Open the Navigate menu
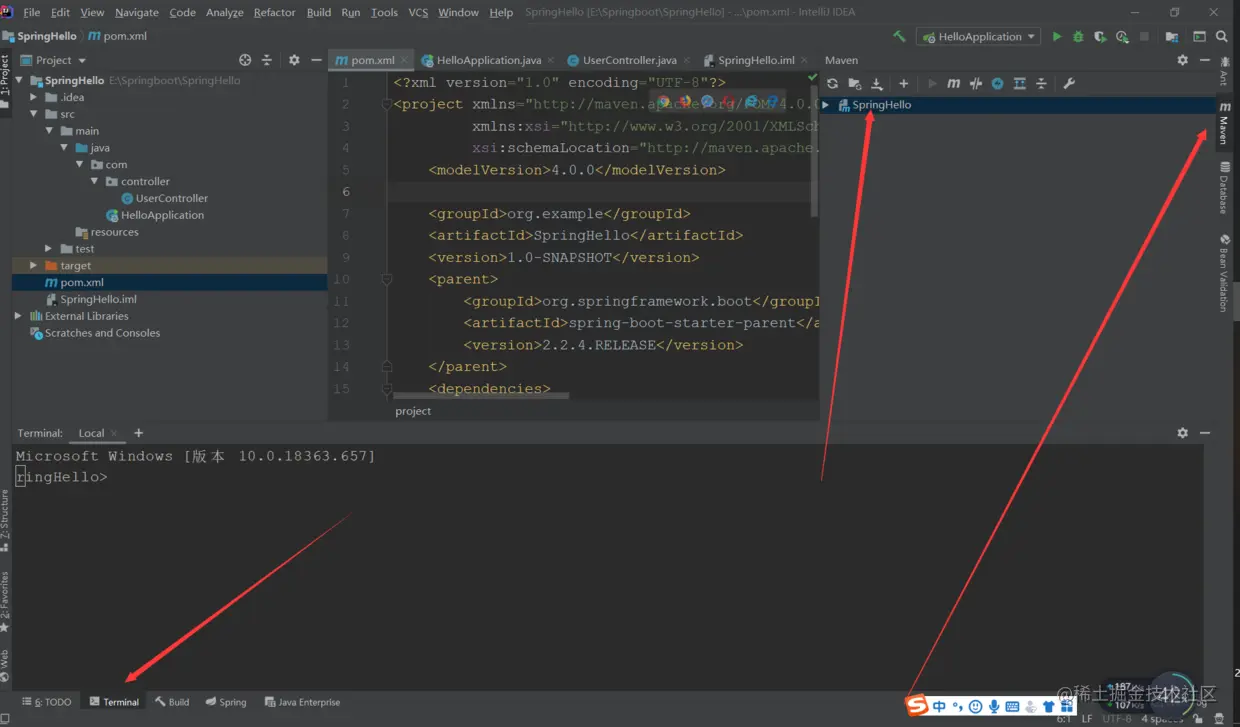This screenshot has width=1240, height=727. [137, 12]
